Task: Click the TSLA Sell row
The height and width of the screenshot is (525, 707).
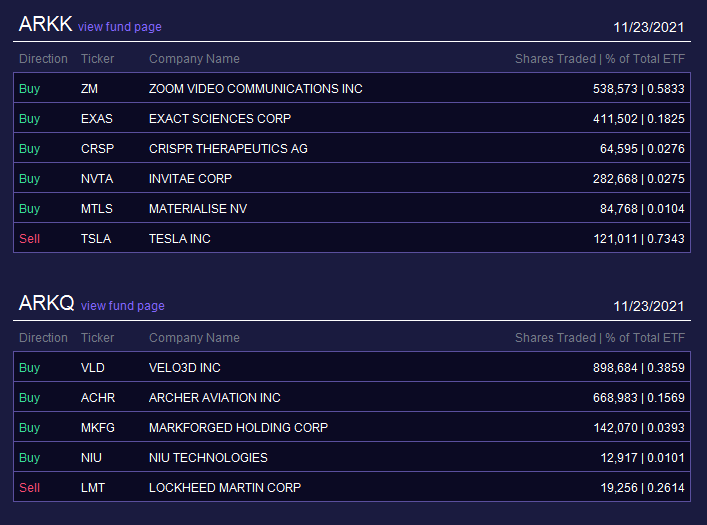Action: [352, 238]
